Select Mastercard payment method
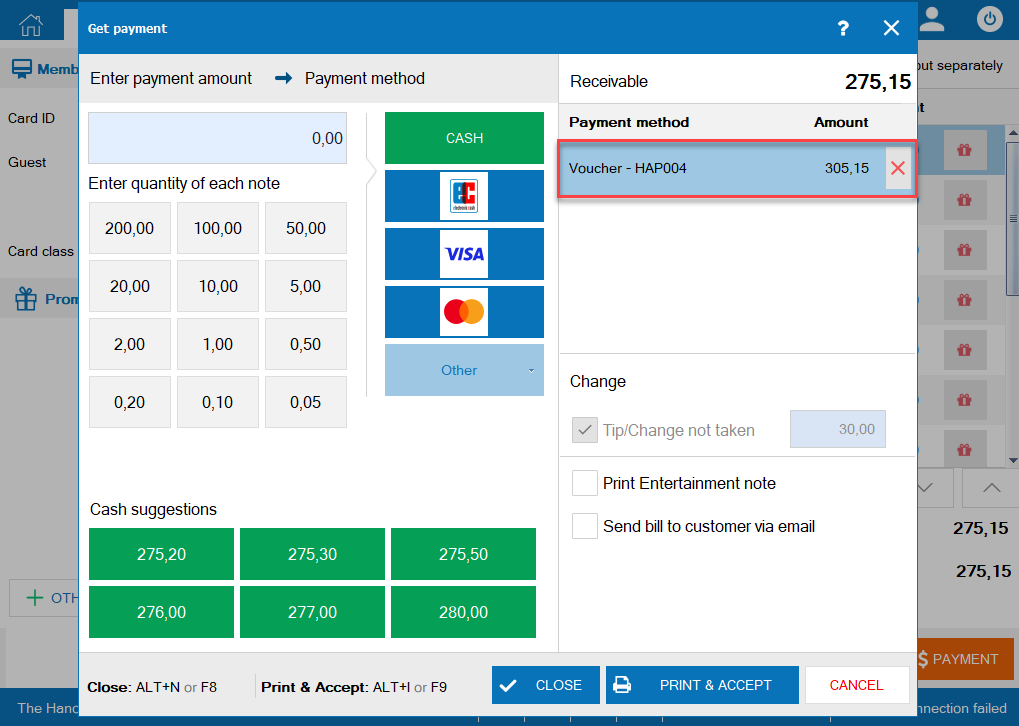1019x726 pixels. [464, 312]
